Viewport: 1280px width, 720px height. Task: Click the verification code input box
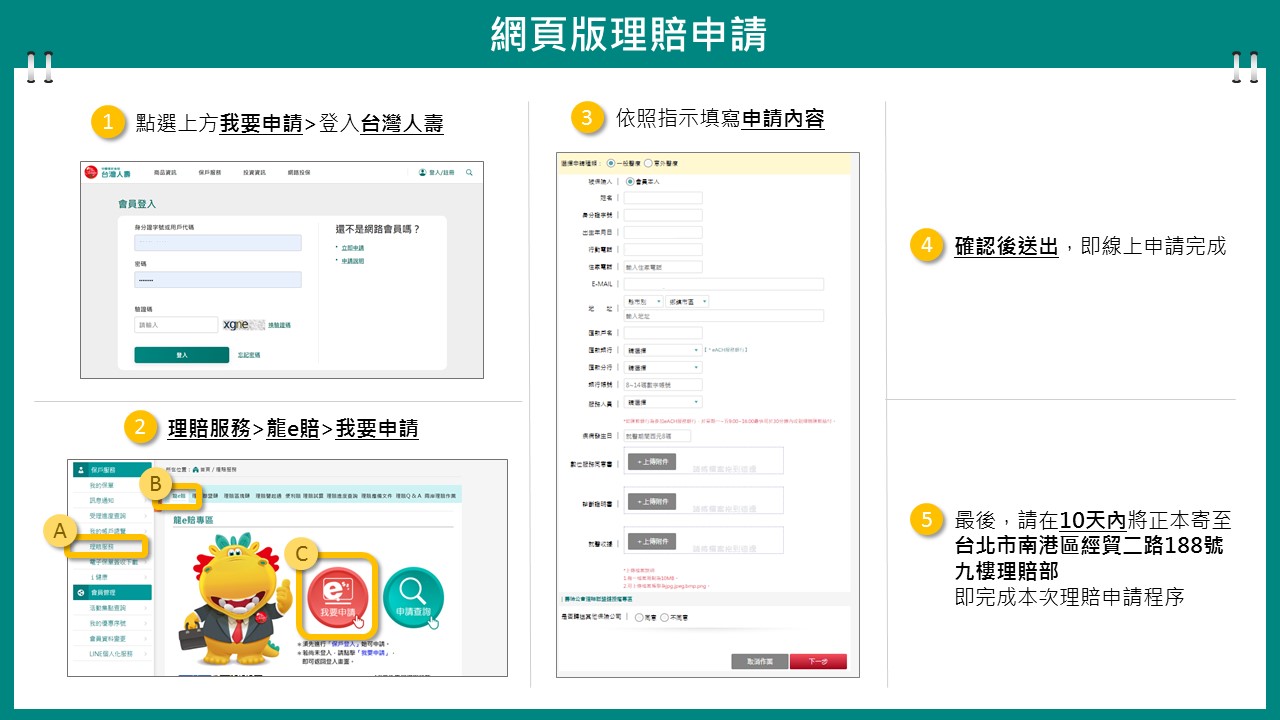[176, 325]
